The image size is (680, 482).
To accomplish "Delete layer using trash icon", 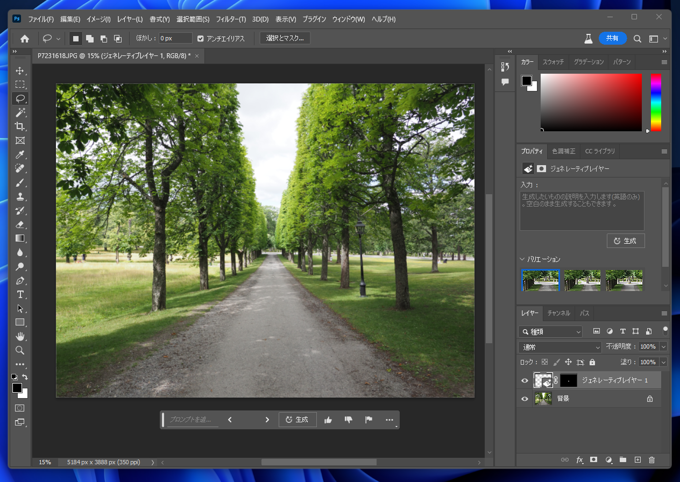I will (x=652, y=460).
